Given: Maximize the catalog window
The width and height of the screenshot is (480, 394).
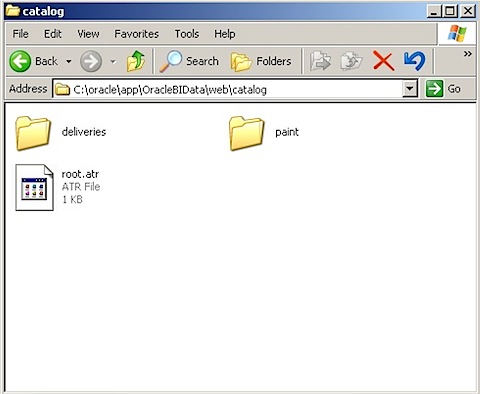Looking at the screenshot, I should click(x=450, y=11).
